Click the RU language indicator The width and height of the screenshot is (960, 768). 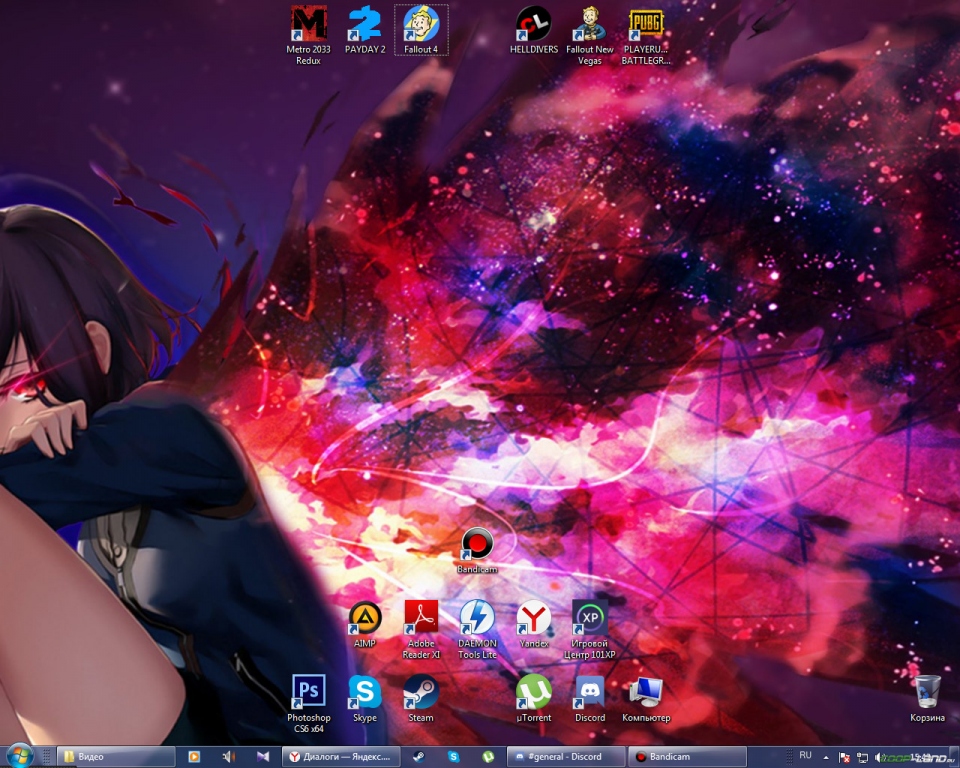tap(805, 756)
